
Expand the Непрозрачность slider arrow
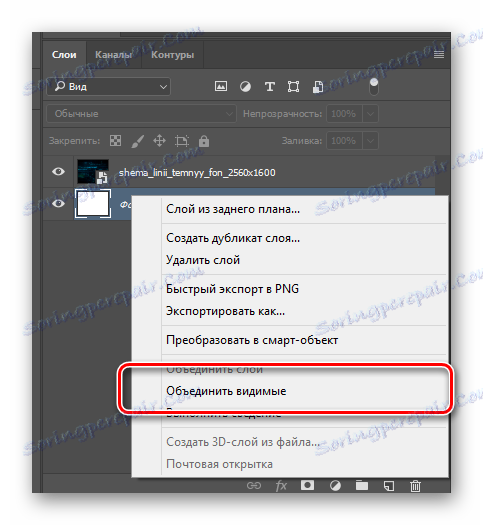pyautogui.click(x=370, y=114)
